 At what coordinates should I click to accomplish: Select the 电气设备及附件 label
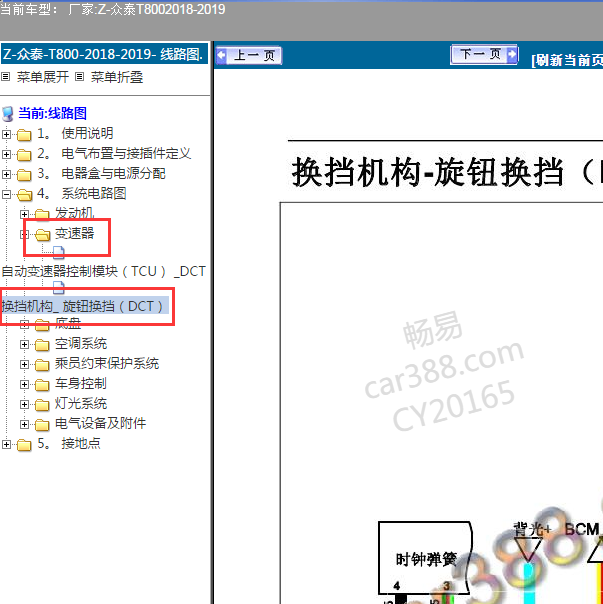(x=100, y=424)
